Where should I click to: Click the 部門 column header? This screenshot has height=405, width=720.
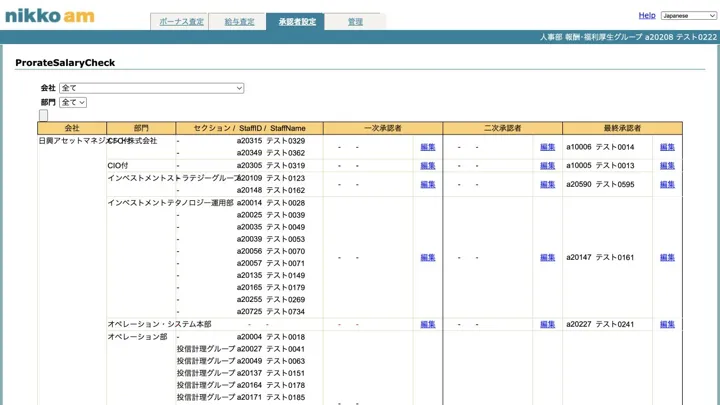tap(141, 128)
